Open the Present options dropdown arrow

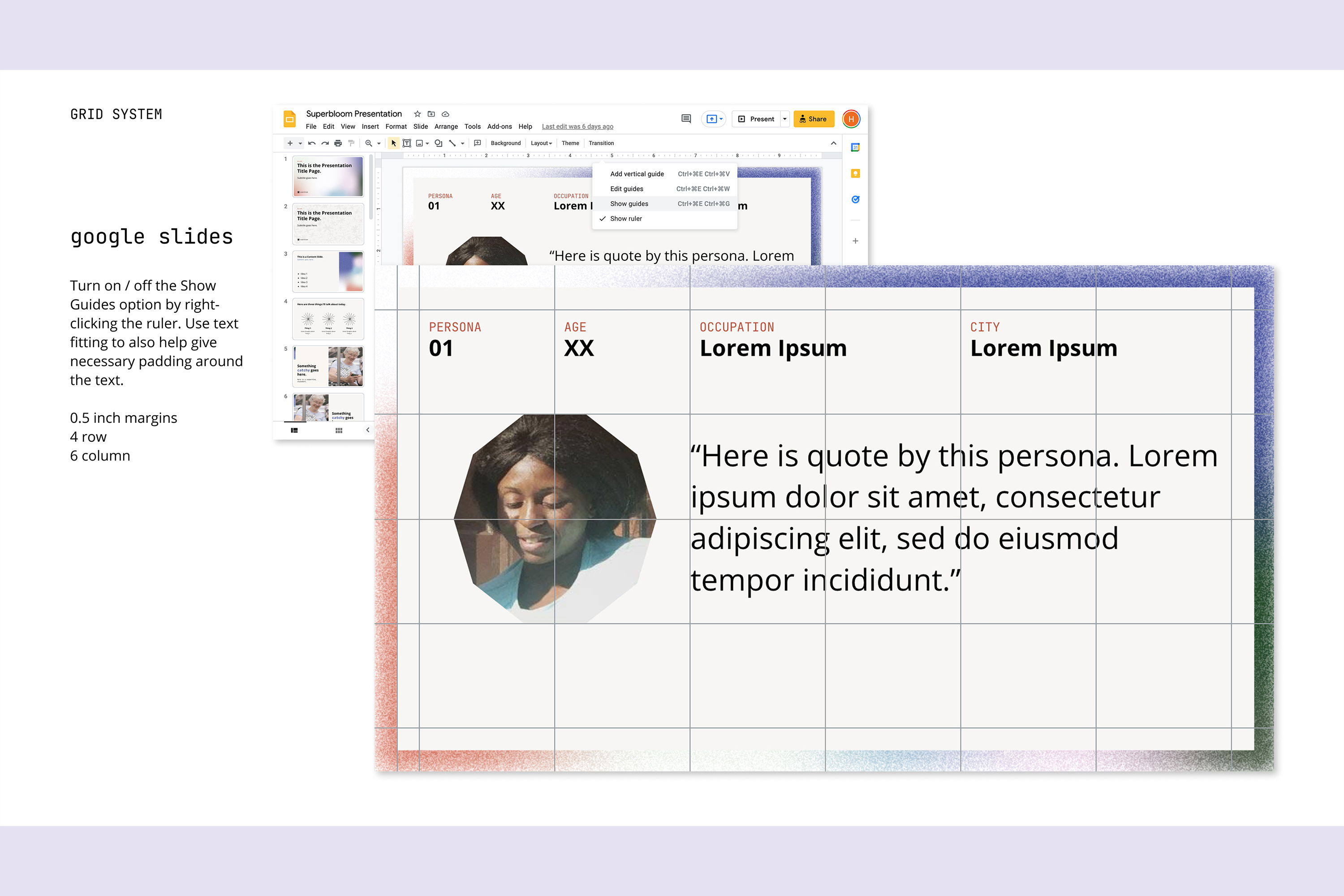785,119
